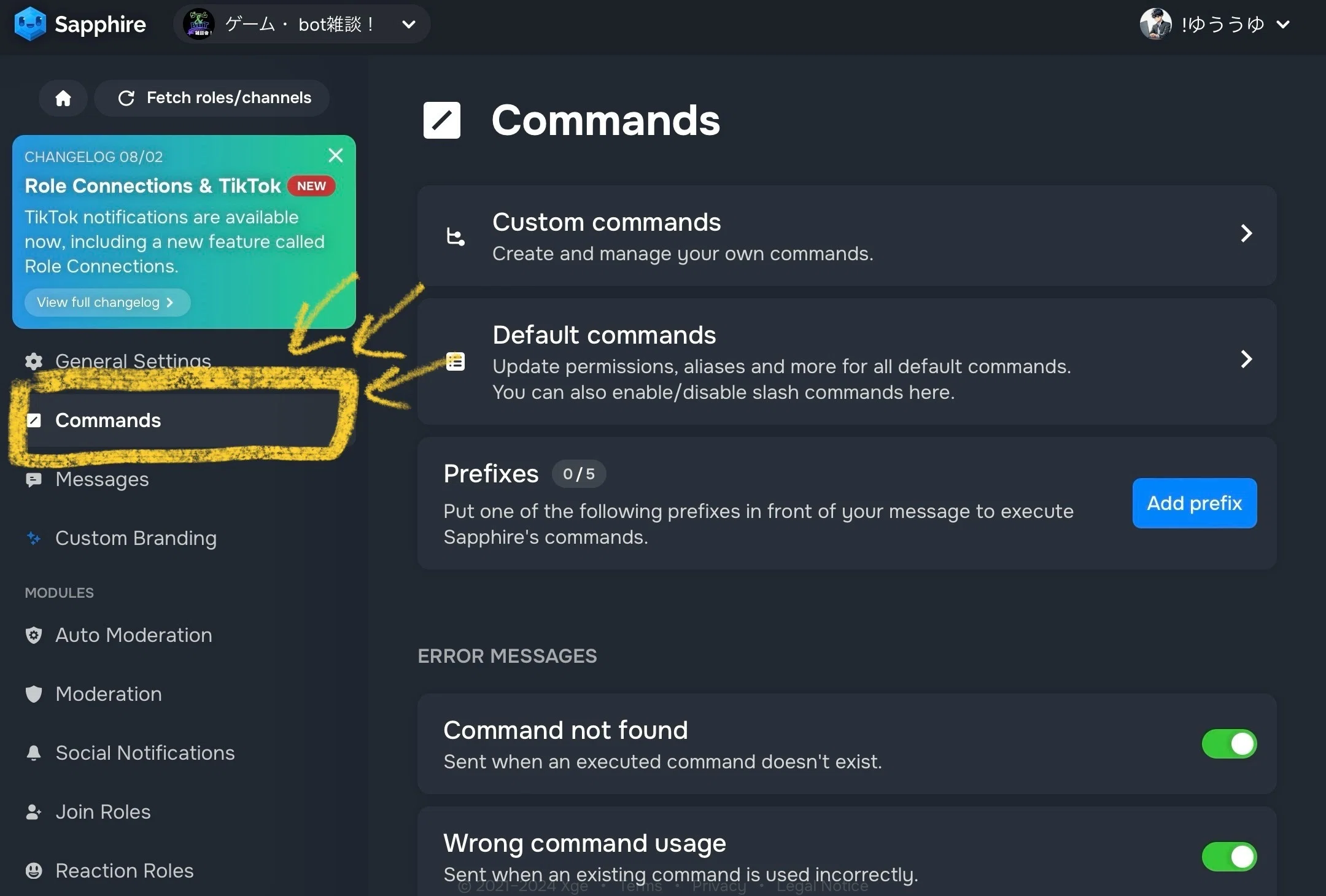
Task: Click the NEW badge in changelog
Action: pos(311,186)
